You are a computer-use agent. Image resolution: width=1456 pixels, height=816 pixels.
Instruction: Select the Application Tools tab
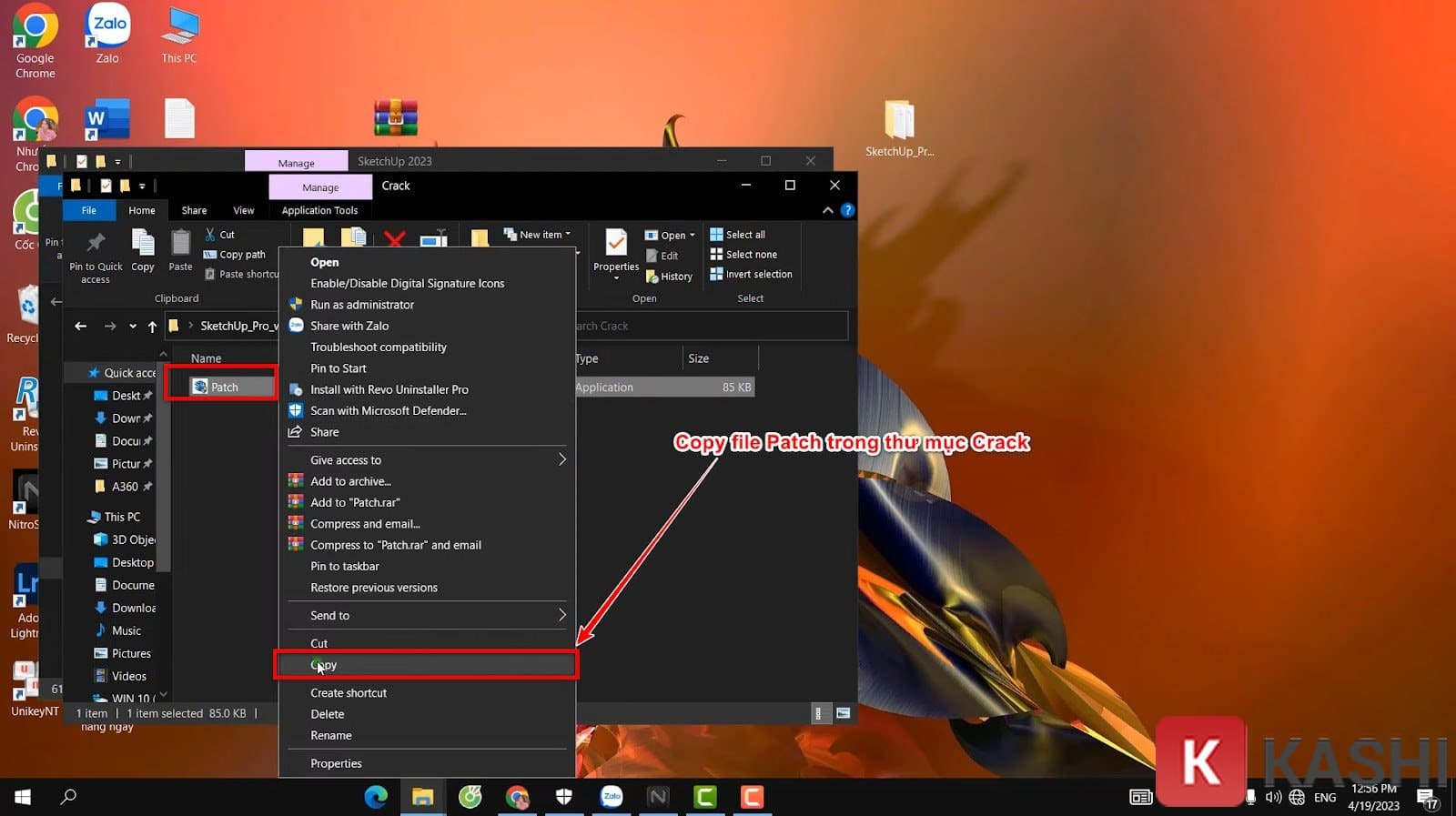tap(319, 210)
